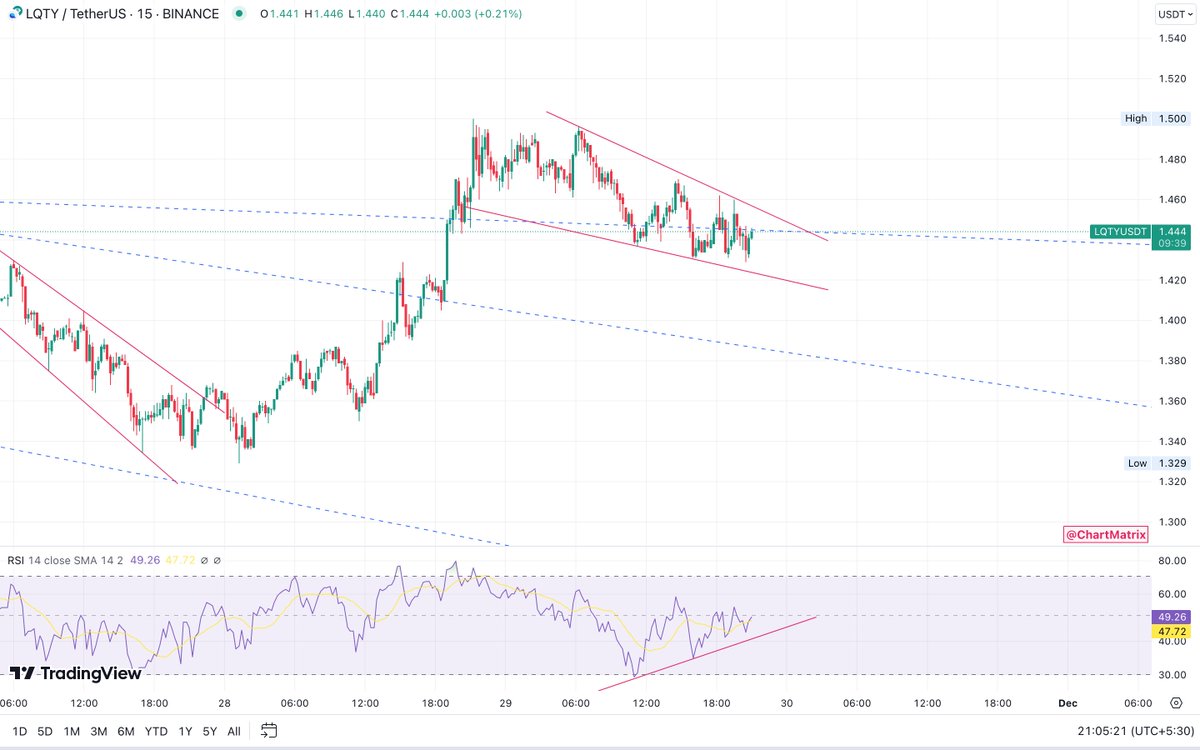The image size is (1200, 750).
Task: Select the YTD date range
Action: (156, 731)
